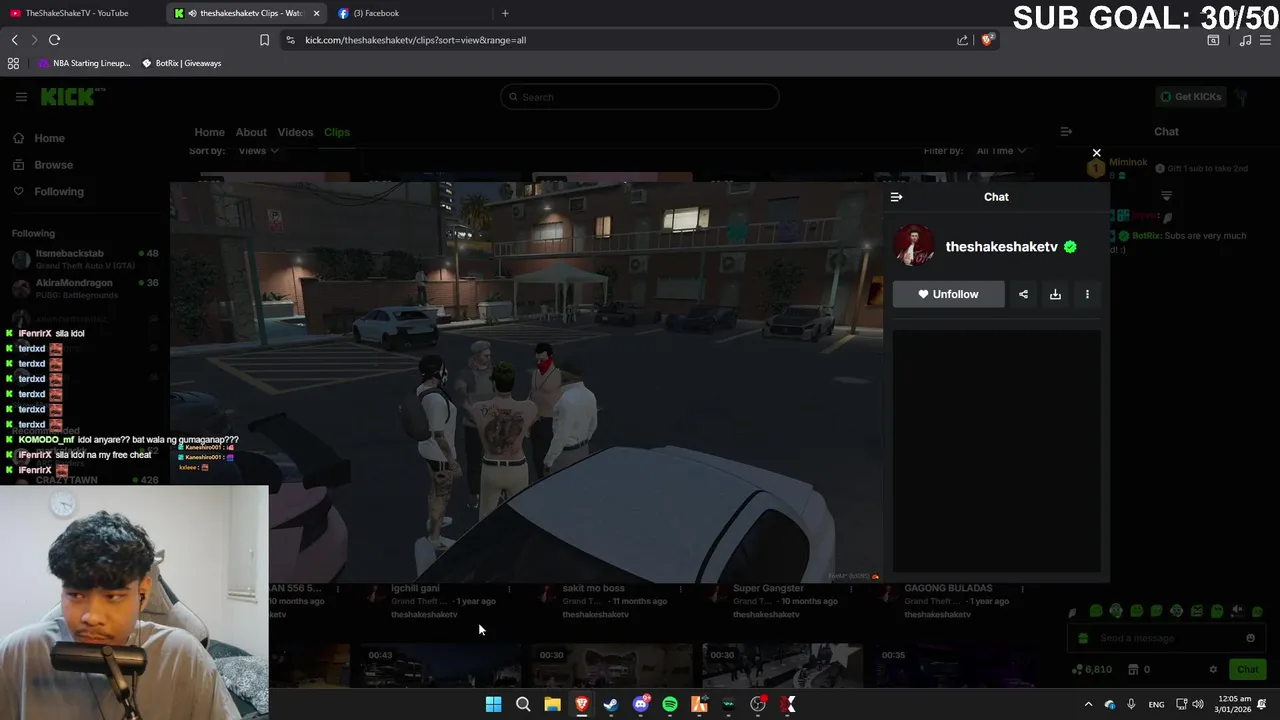This screenshot has width=1280, height=720.
Task: Click the green Chat send button
Action: (x=1247, y=669)
